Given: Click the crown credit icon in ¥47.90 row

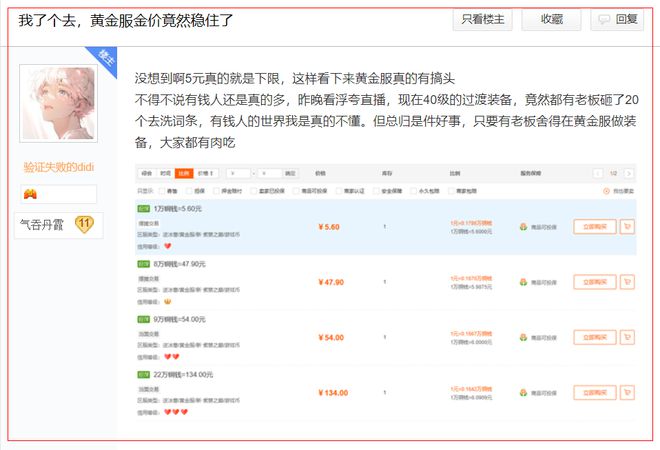Looking at the screenshot, I should (x=168, y=301).
